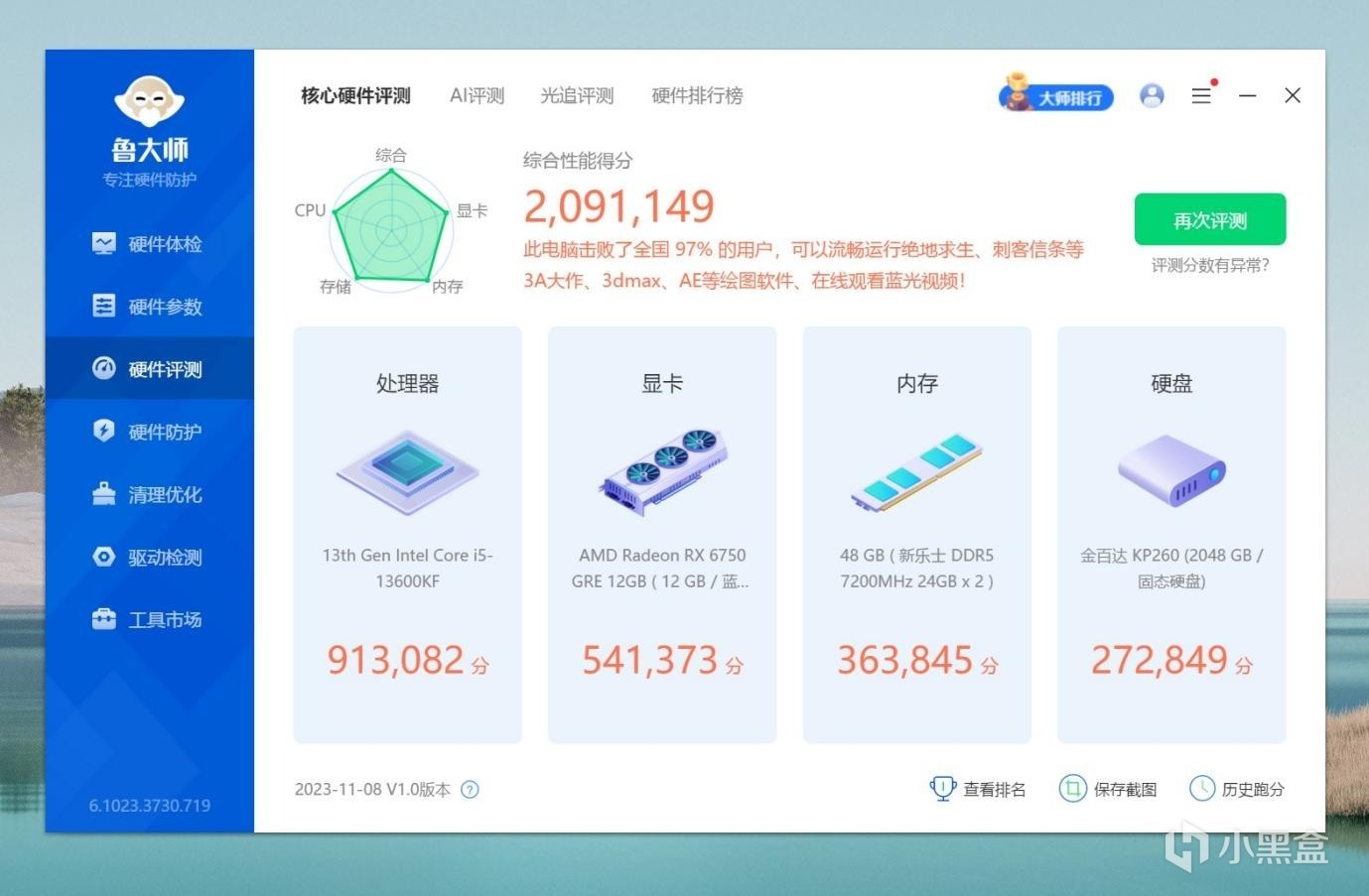Image resolution: width=1369 pixels, height=896 pixels.
Task: Switch to the 光追评测 tab
Action: [x=577, y=96]
